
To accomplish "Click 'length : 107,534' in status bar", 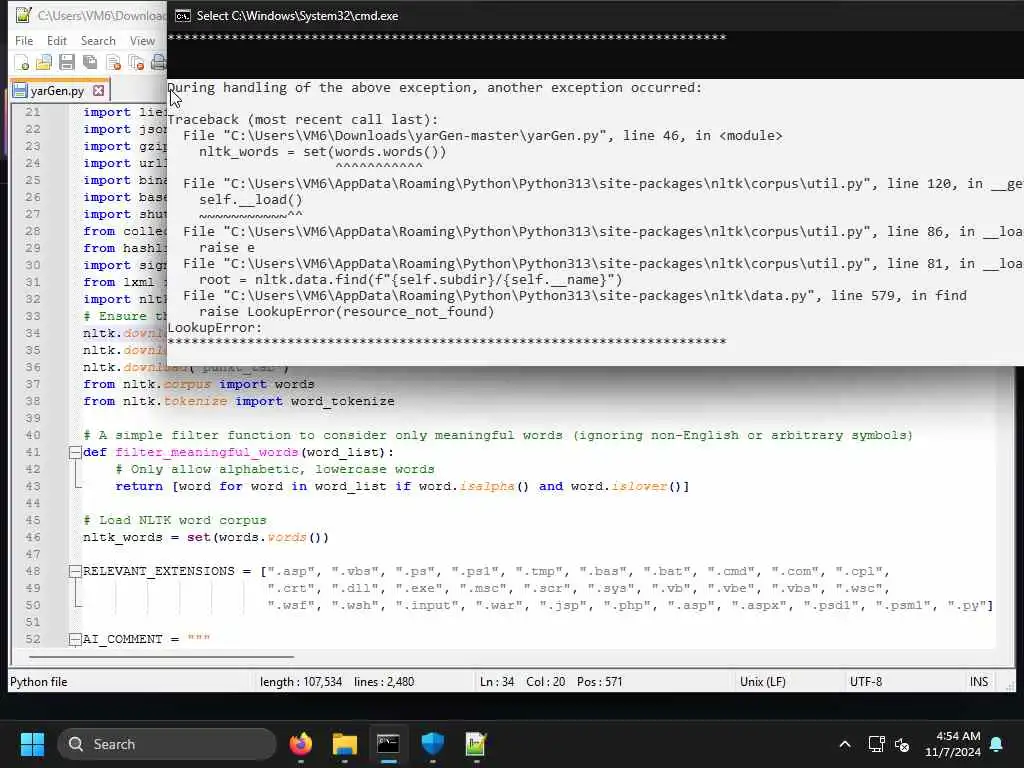I will click(301, 682).
